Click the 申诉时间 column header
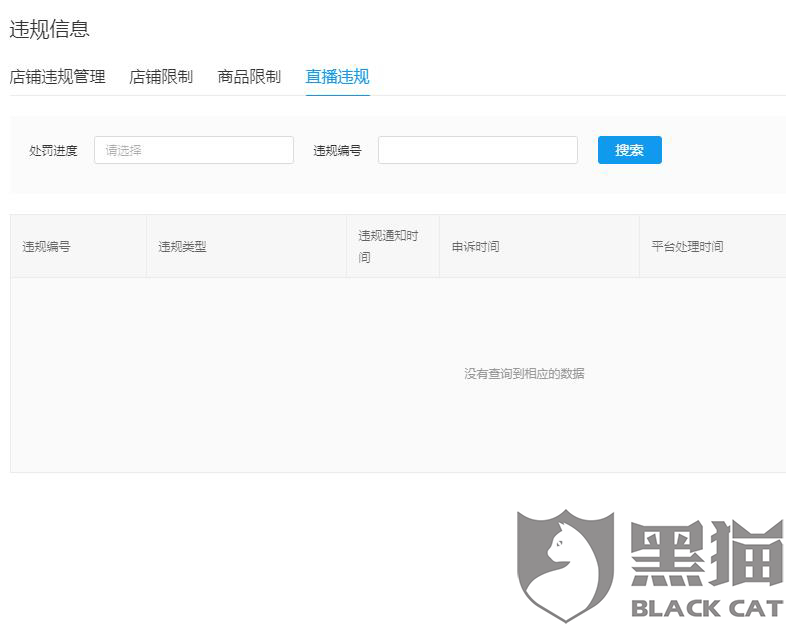This screenshot has width=786, height=624. pos(475,247)
